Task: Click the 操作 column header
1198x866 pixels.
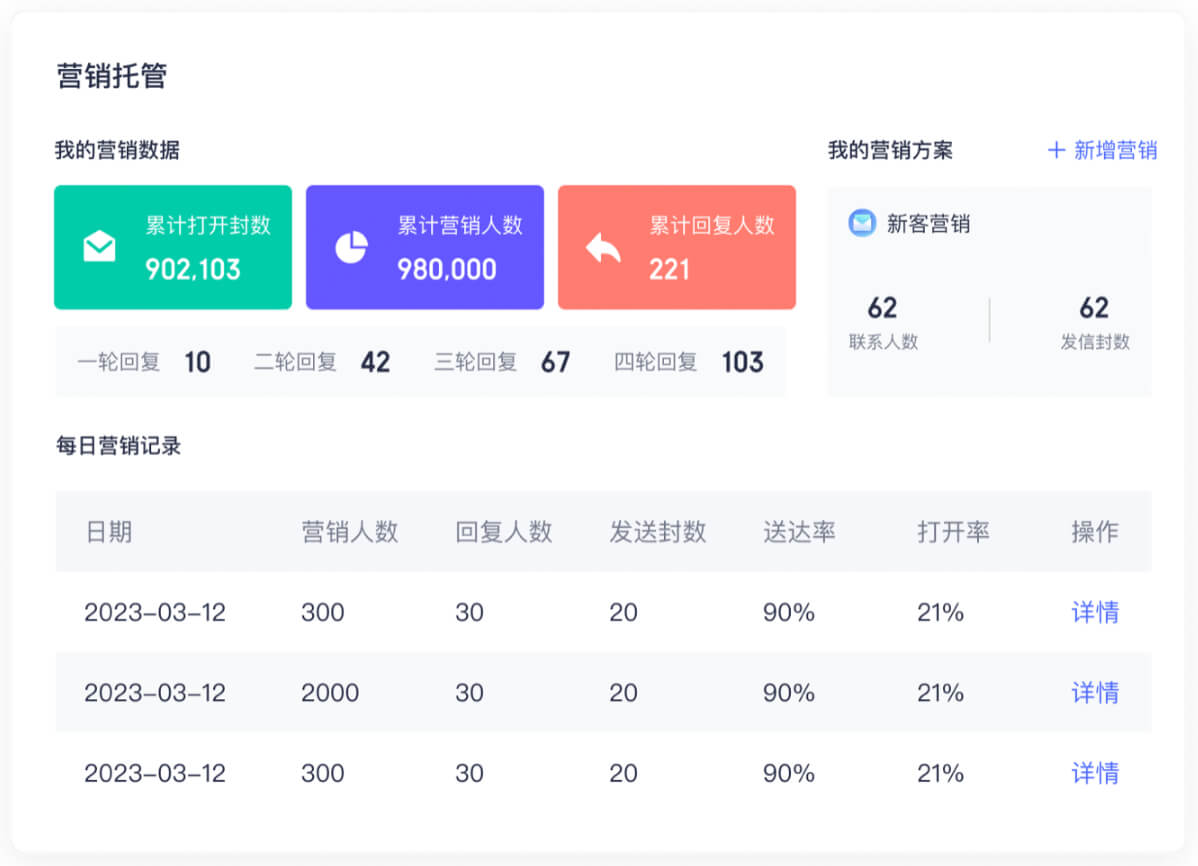Action: [1095, 531]
